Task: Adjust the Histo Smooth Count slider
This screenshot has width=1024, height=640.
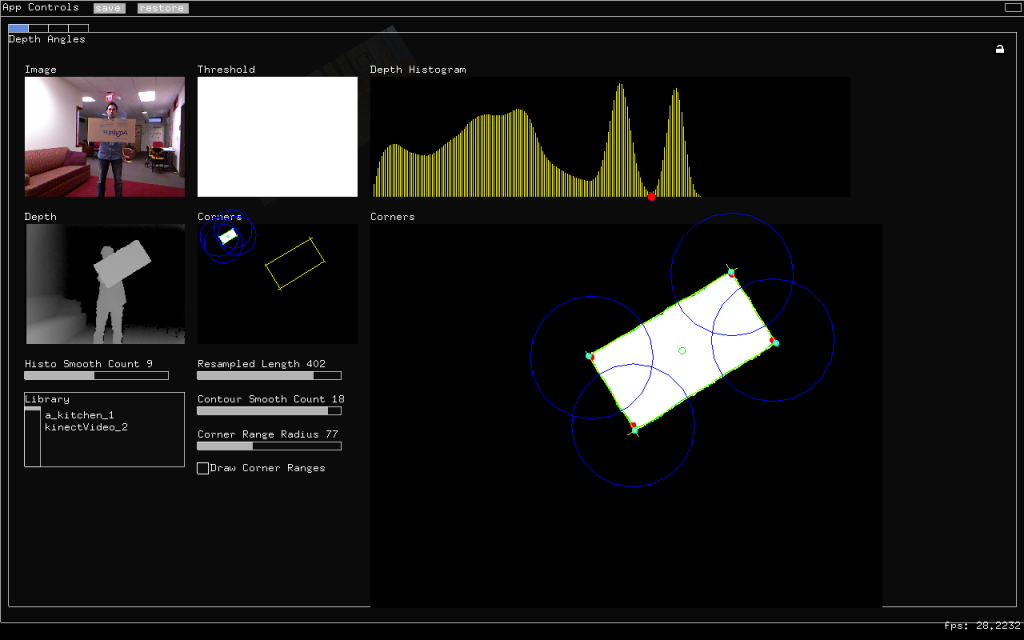Action: point(96,376)
